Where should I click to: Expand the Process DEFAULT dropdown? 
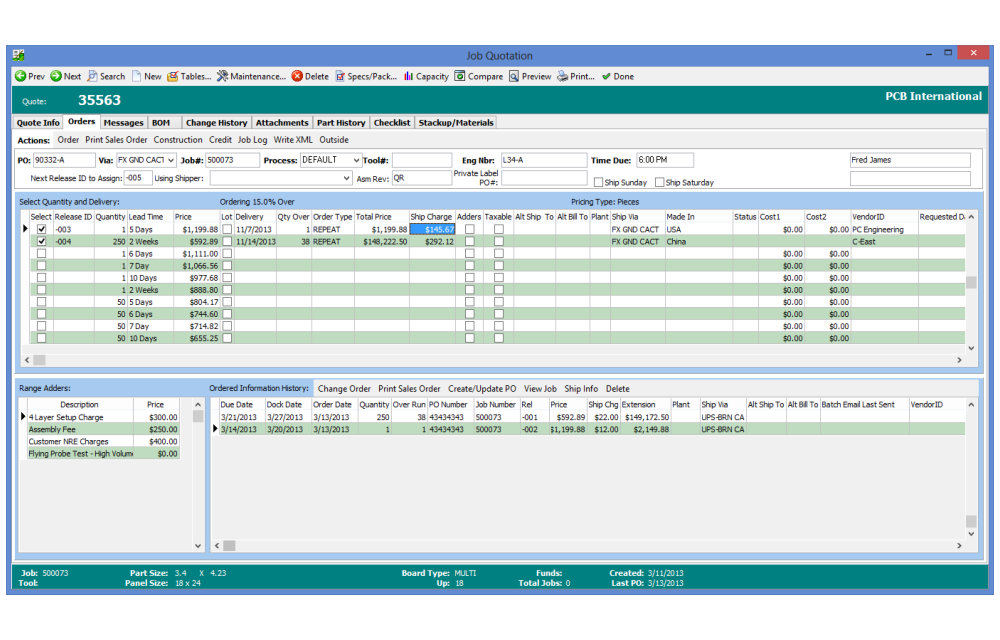tap(357, 160)
